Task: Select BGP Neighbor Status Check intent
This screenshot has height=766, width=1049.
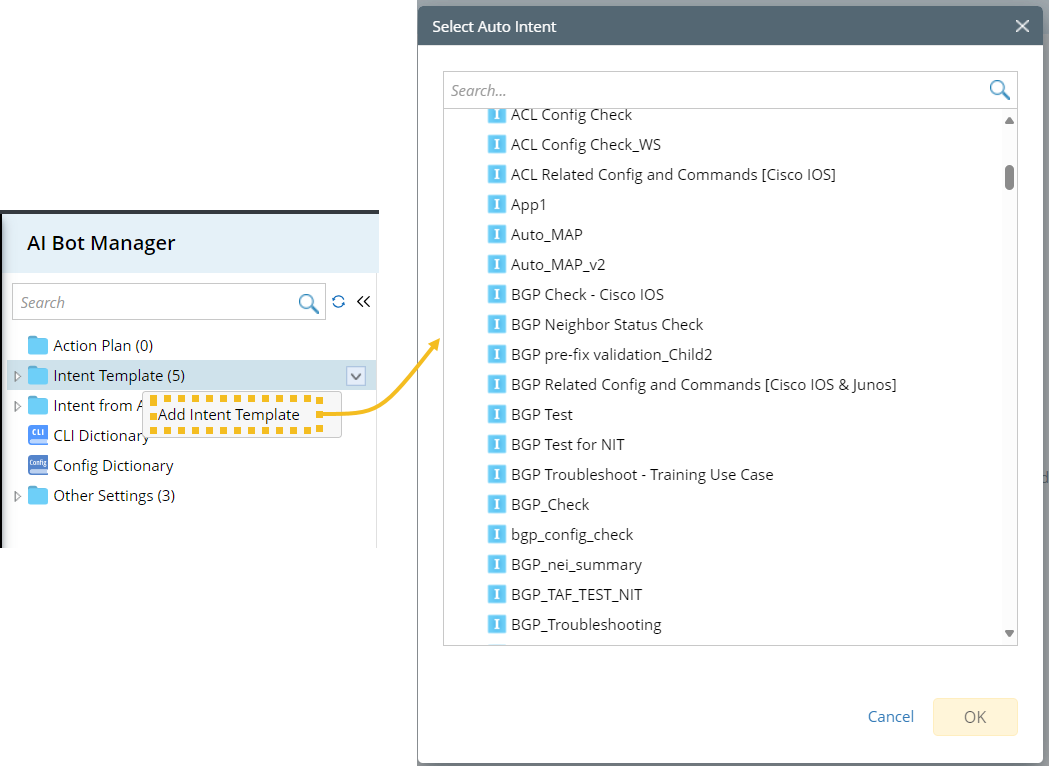Action: pos(606,324)
